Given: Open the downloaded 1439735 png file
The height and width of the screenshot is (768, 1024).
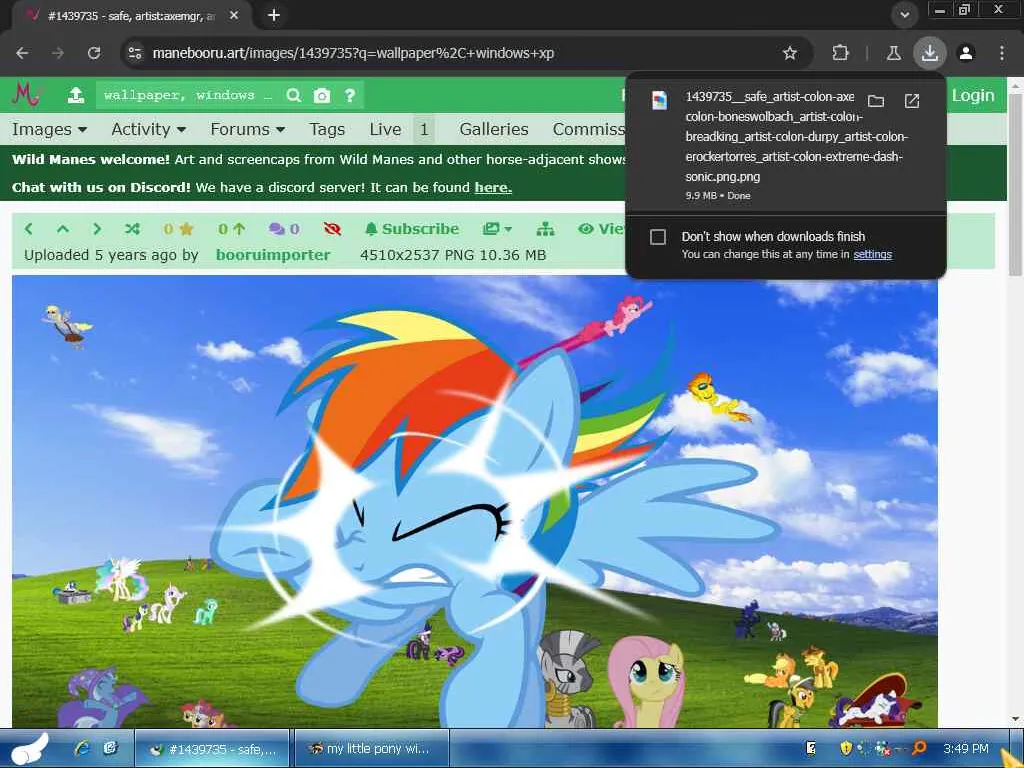Looking at the screenshot, I should pos(795,136).
